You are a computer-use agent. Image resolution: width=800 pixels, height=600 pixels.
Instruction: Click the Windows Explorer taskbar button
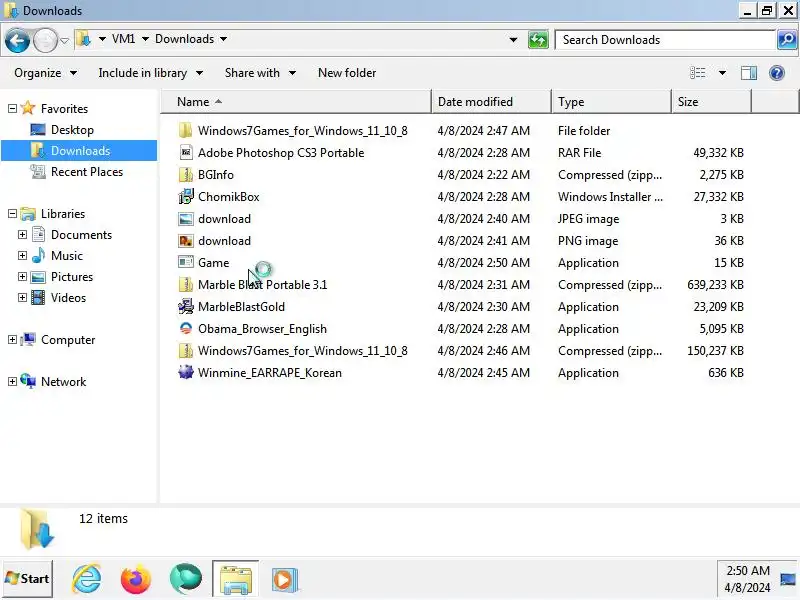coord(236,579)
